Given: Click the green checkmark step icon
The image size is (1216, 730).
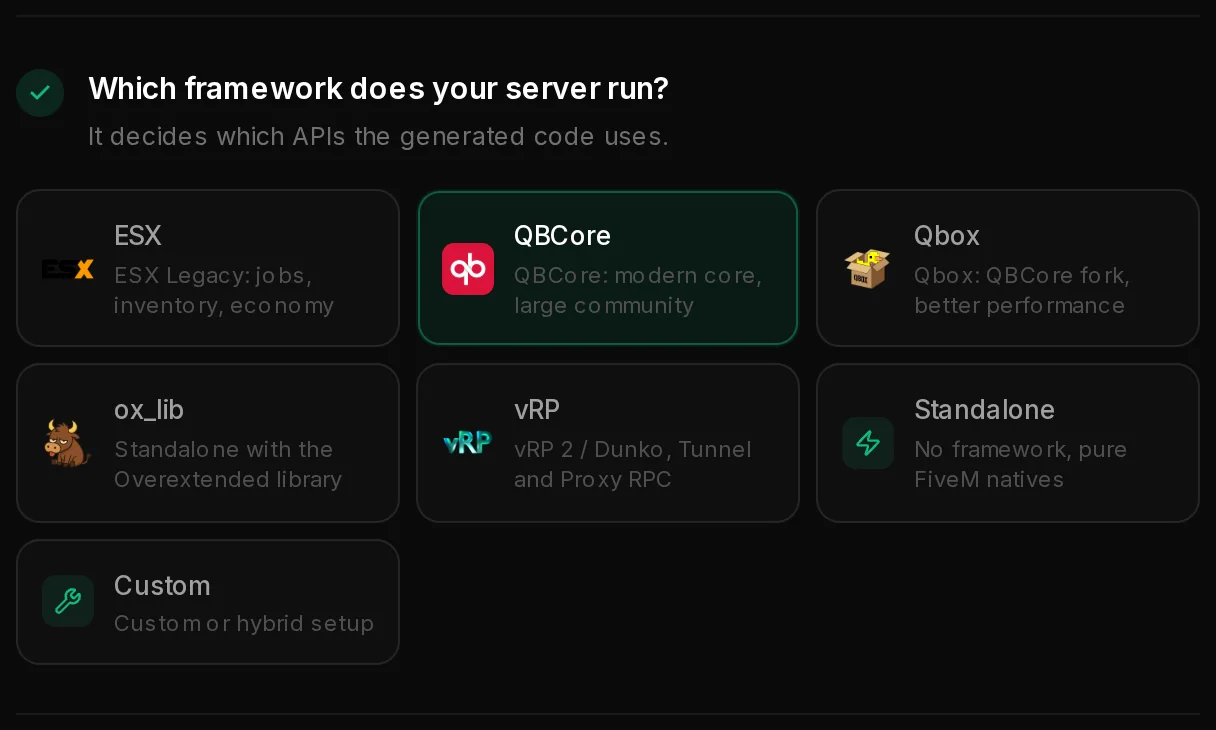Looking at the screenshot, I should click(40, 93).
